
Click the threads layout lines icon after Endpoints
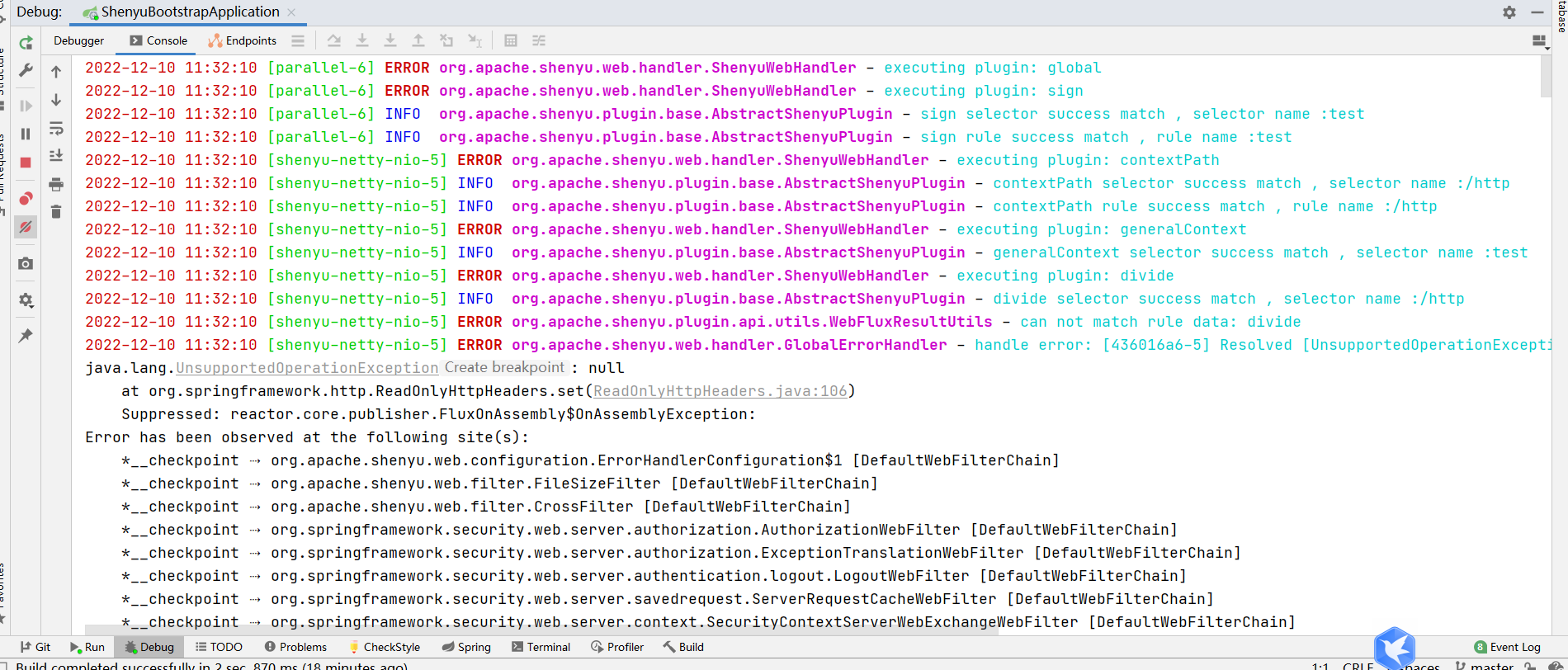(298, 40)
